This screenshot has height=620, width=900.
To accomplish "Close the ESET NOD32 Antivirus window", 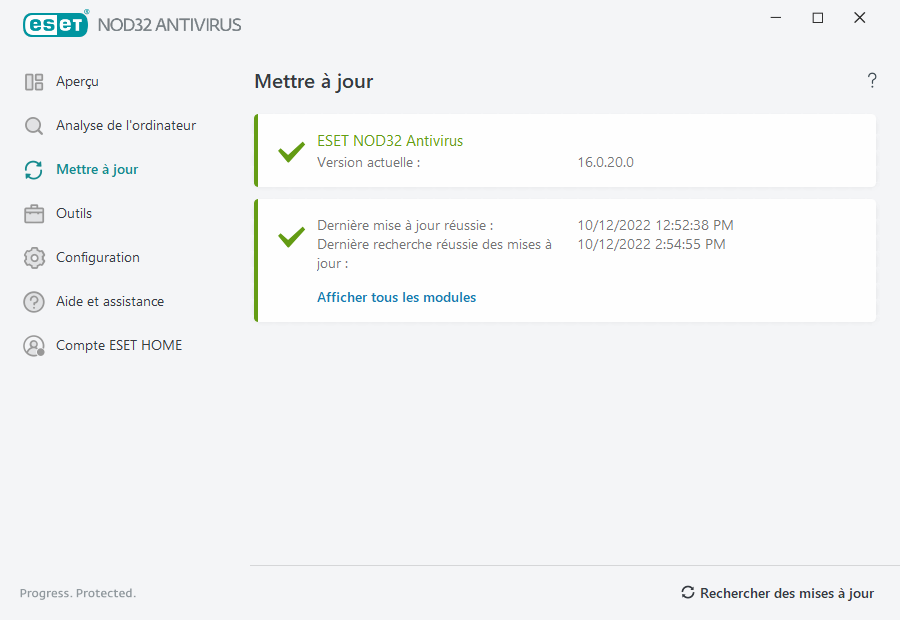I will click(860, 18).
